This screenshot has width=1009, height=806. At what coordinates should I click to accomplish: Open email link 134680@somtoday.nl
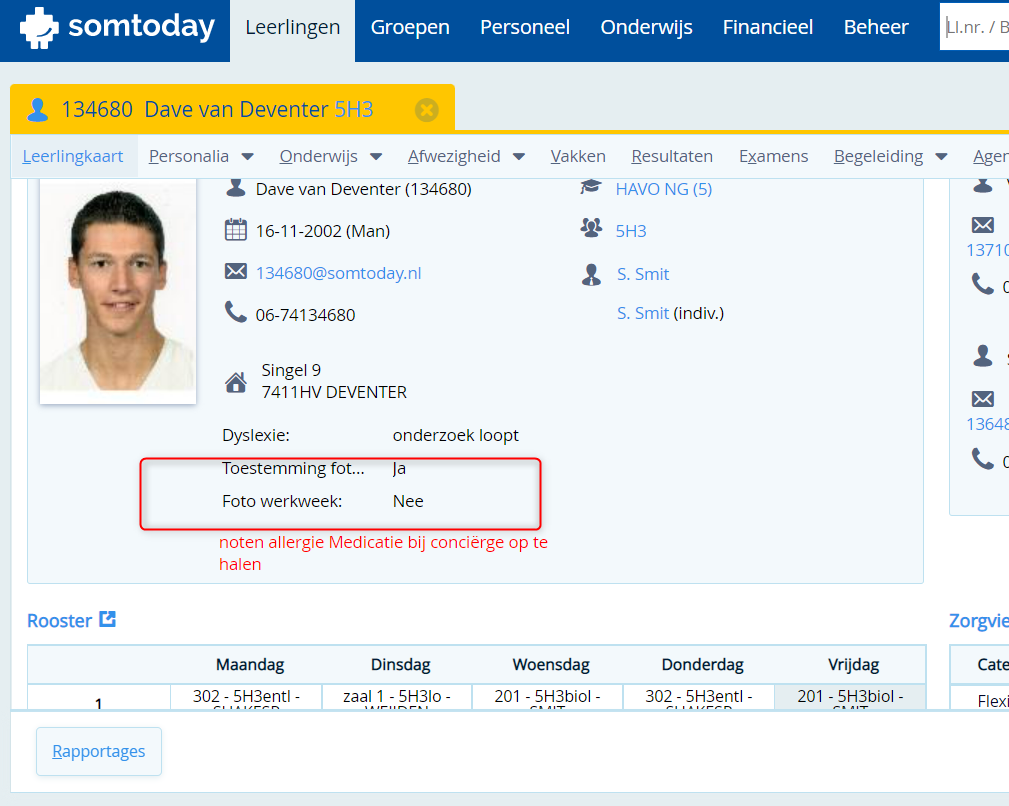point(338,273)
